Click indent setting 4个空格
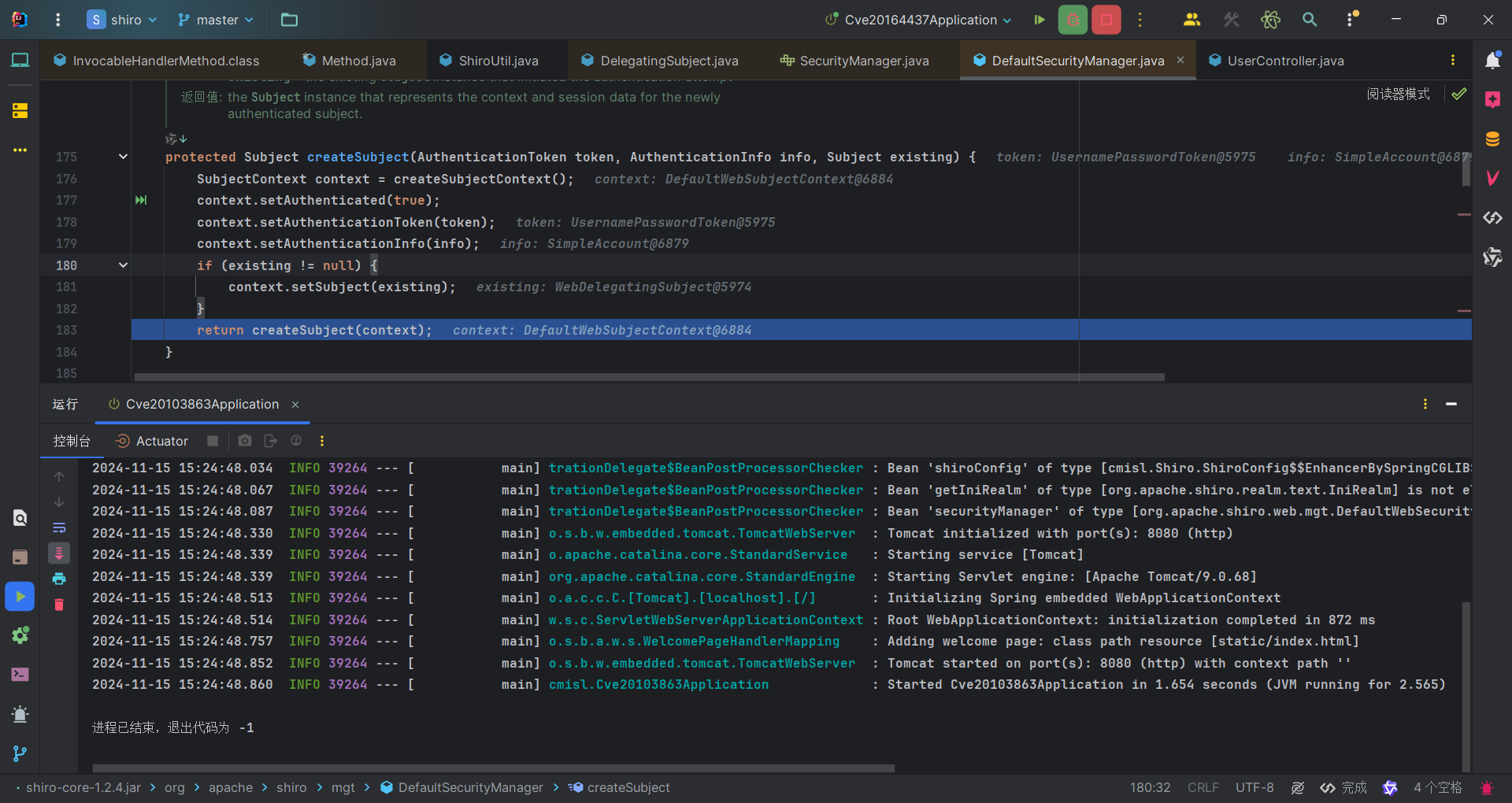 pos(1437,787)
